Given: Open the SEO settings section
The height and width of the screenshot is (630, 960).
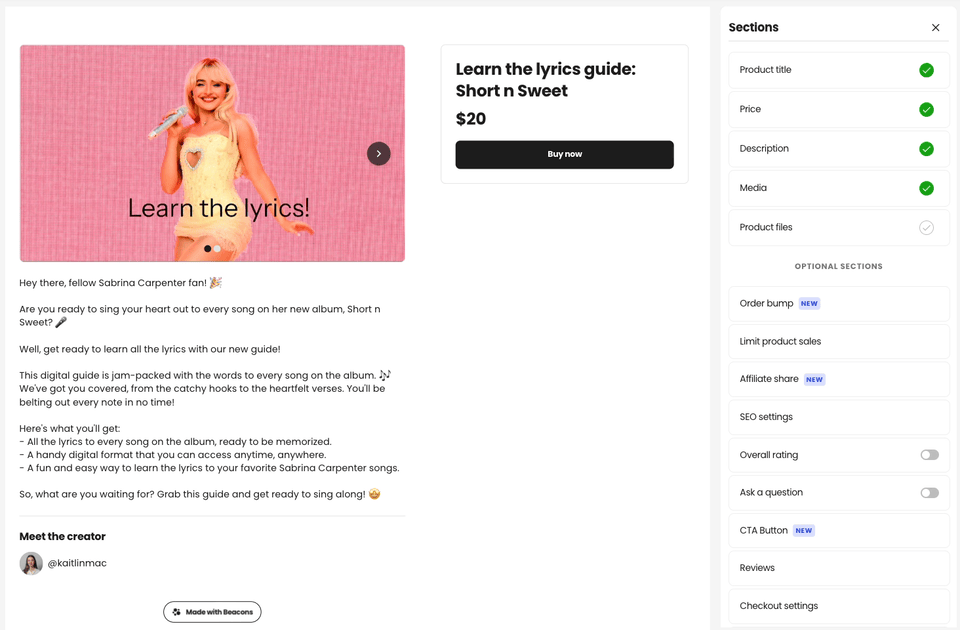Looking at the screenshot, I should click(x=838, y=417).
